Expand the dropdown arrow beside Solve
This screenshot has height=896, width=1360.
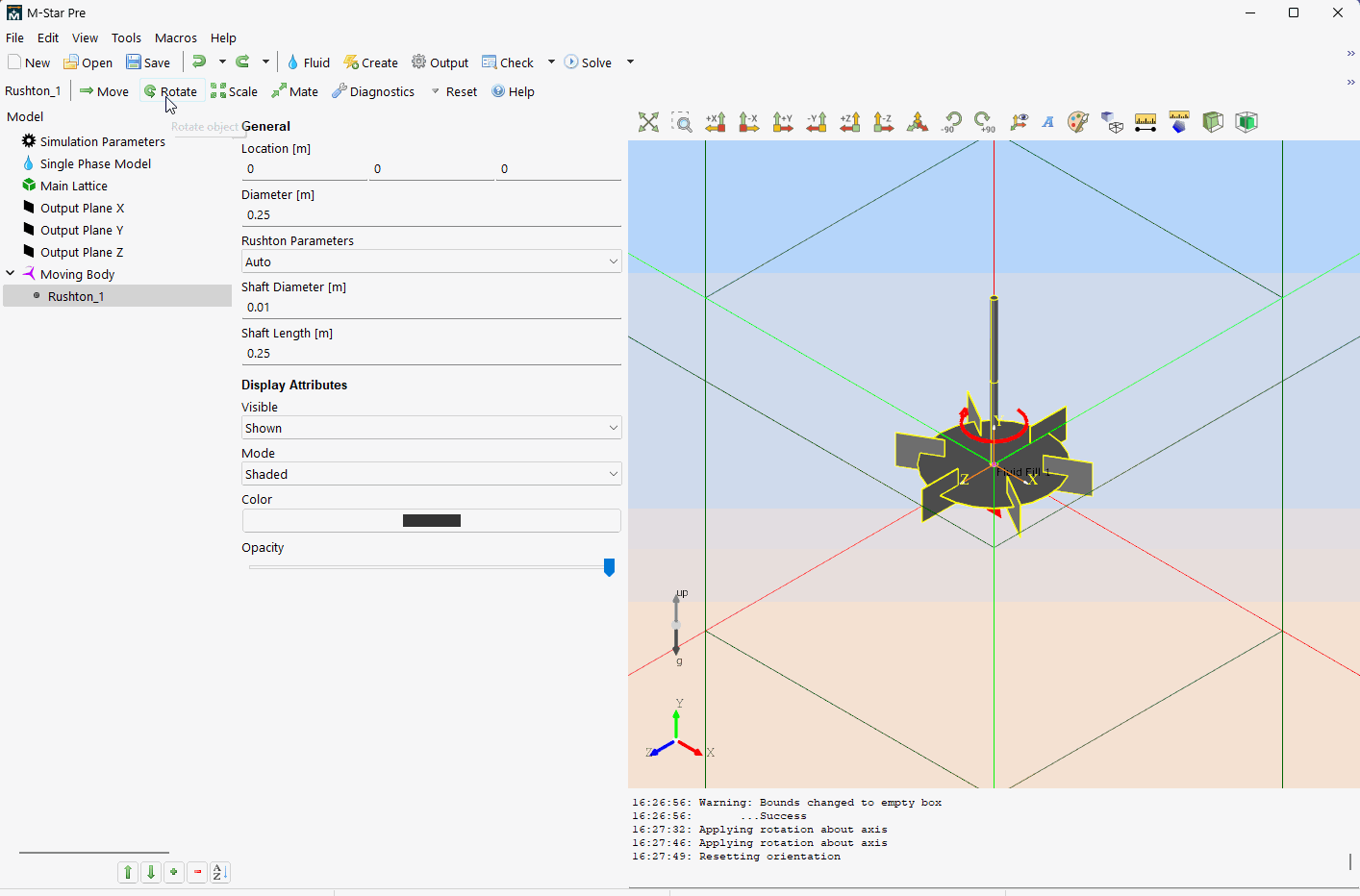(630, 62)
